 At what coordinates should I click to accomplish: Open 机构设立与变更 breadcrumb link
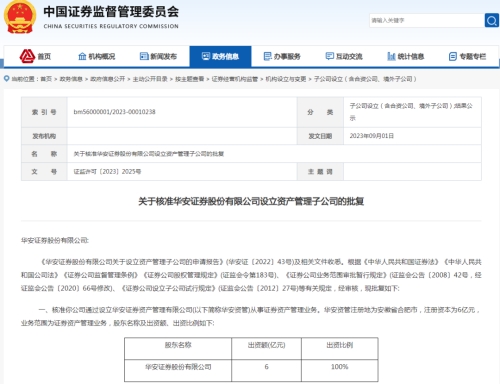pos(286,79)
